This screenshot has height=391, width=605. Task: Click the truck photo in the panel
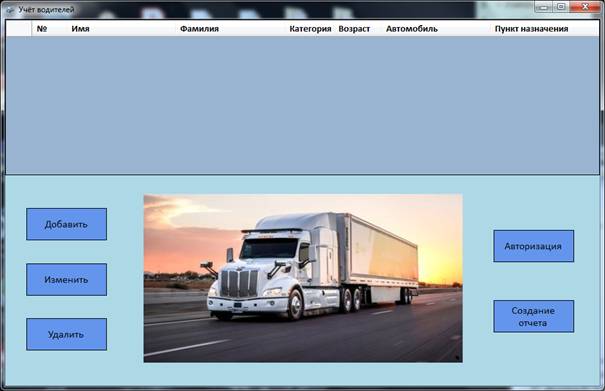[303, 278]
